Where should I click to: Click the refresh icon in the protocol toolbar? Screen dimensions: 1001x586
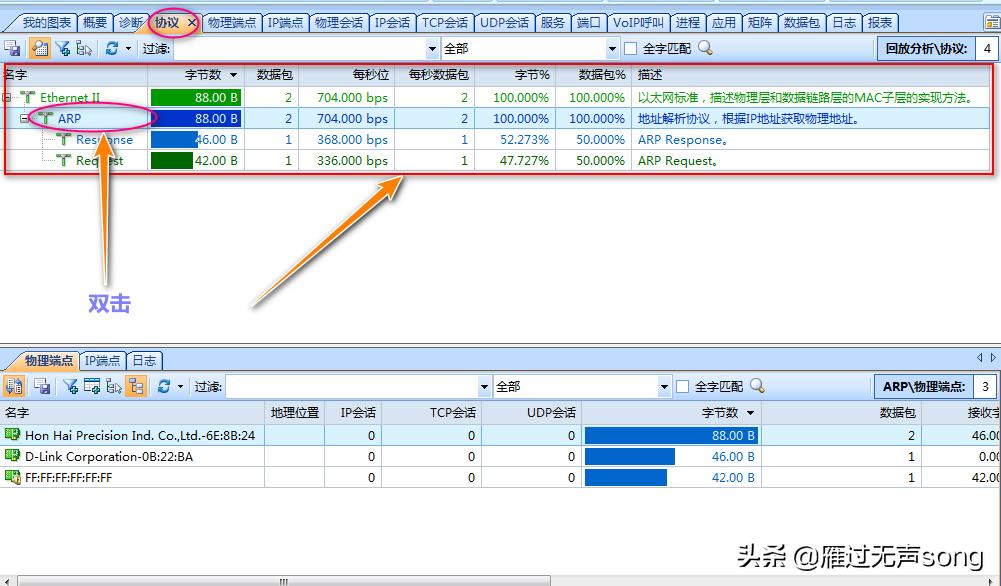click(x=112, y=48)
